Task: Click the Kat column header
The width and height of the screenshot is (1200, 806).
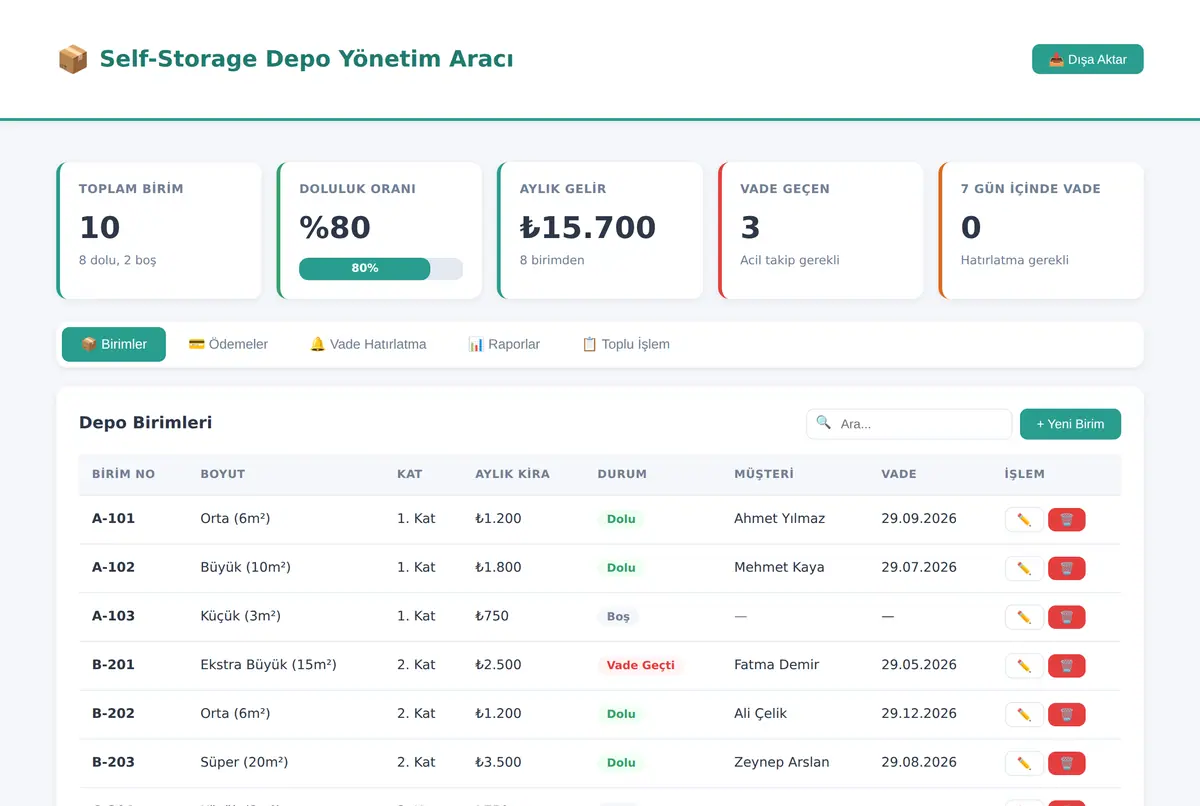Action: coord(410,474)
